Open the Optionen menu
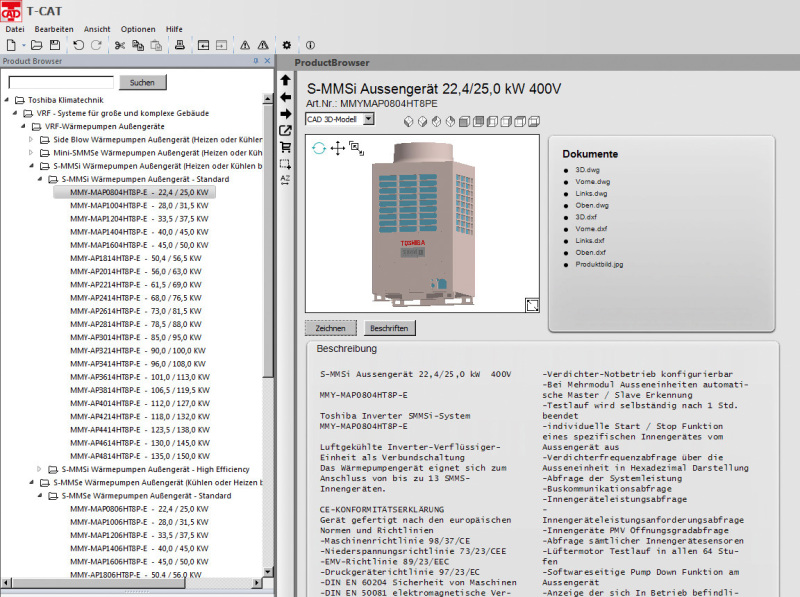Image resolution: width=800 pixels, height=597 pixels. tap(138, 29)
